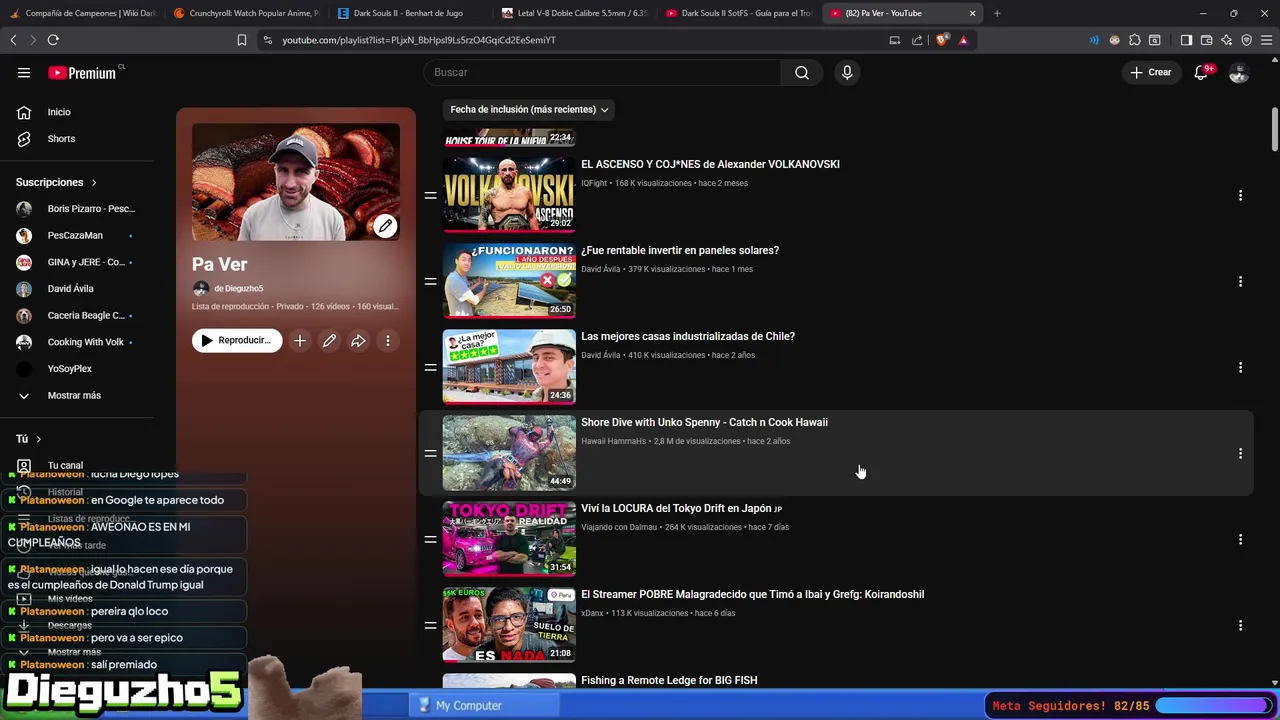Open Brave Wallet icon
The height and width of the screenshot is (720, 1280).
tap(1207, 40)
